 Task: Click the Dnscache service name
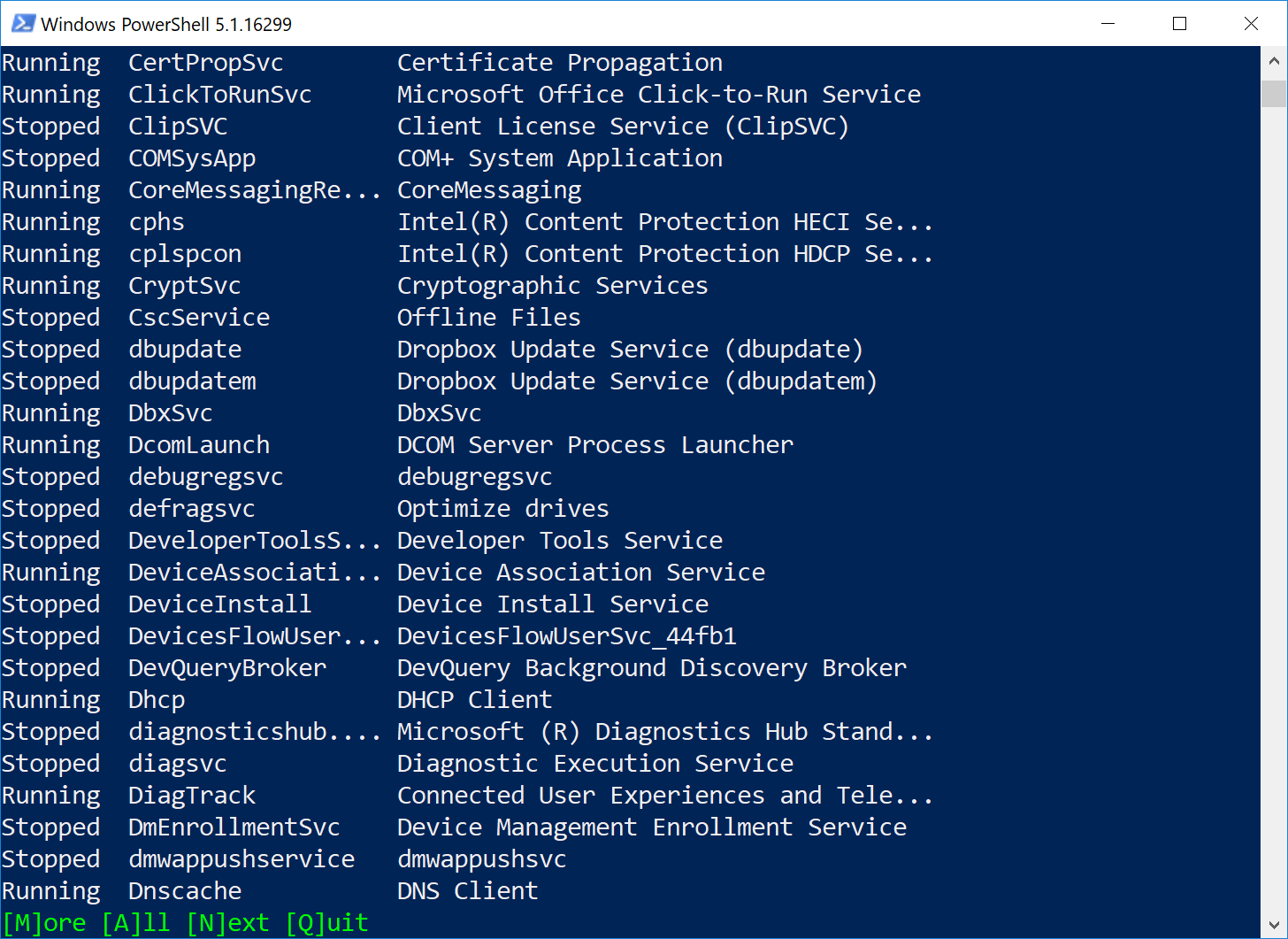point(185,891)
